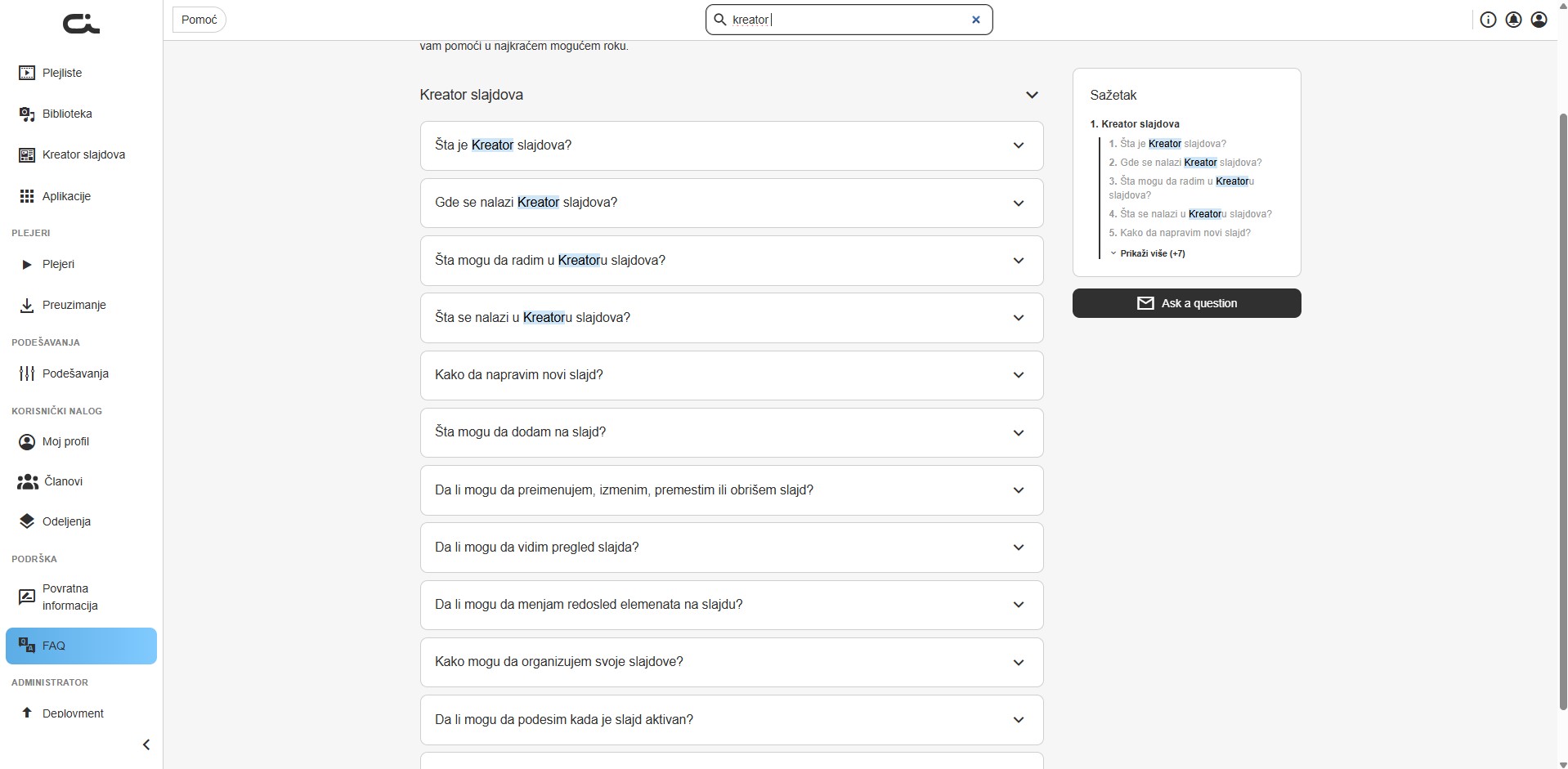Expand "Šta mogu da dodam na slajd?"

(x=731, y=432)
